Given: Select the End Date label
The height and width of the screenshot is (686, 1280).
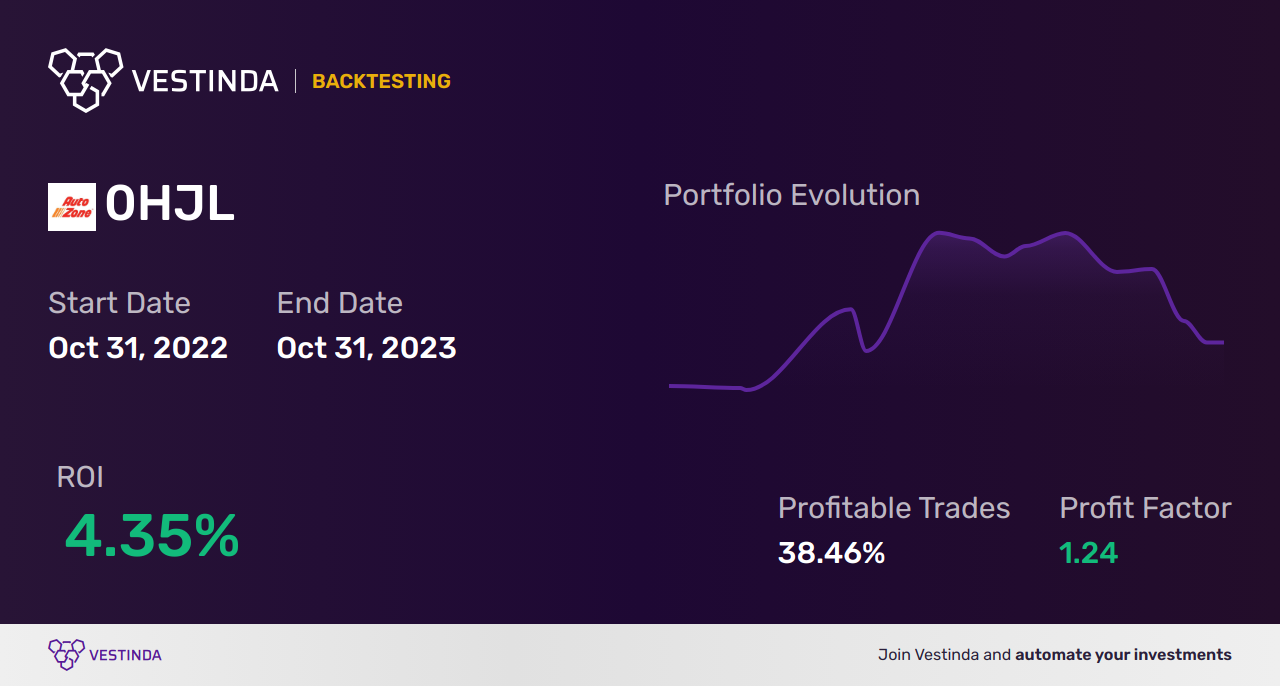Looking at the screenshot, I should click(x=340, y=303).
